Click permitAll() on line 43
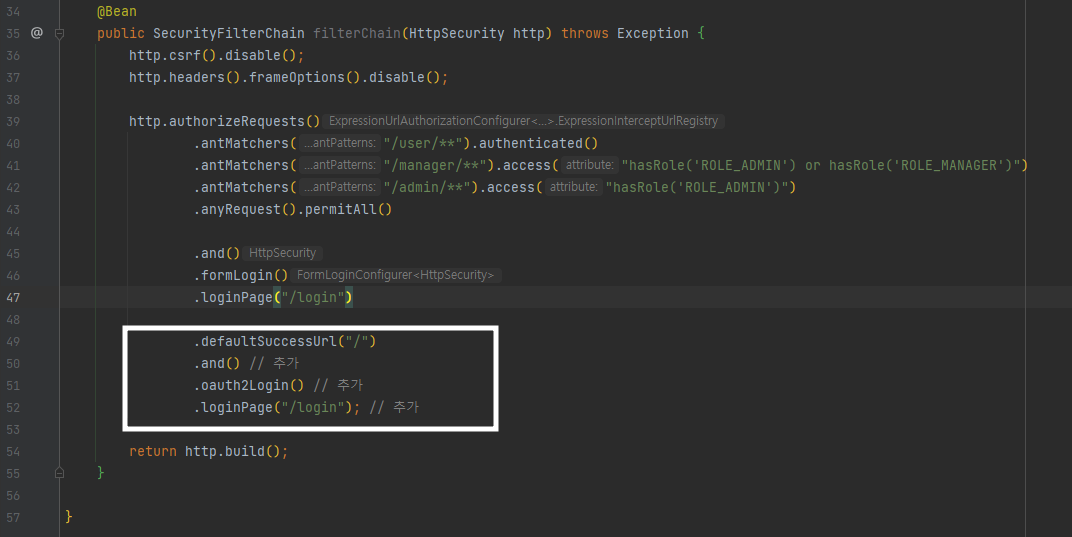Viewport: 1072px width, 537px height. (348, 209)
